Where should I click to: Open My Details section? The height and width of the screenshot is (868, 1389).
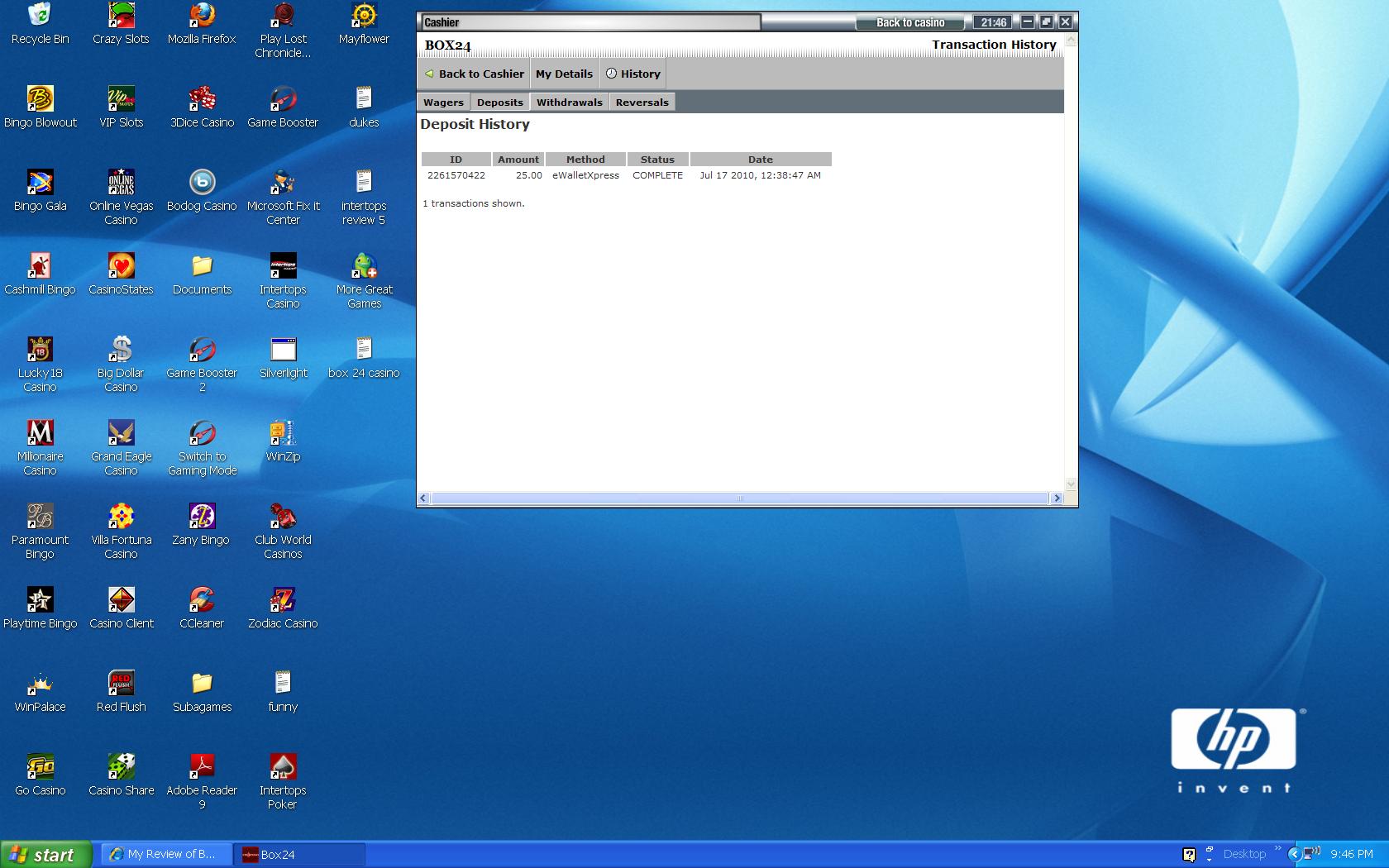coord(564,74)
